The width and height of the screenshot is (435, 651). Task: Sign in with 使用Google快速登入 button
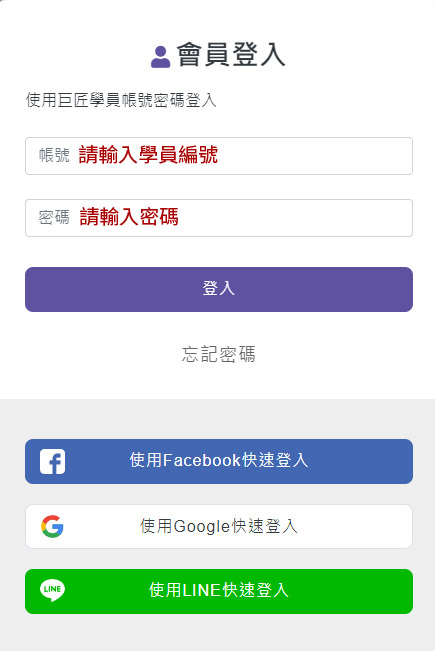(x=219, y=526)
